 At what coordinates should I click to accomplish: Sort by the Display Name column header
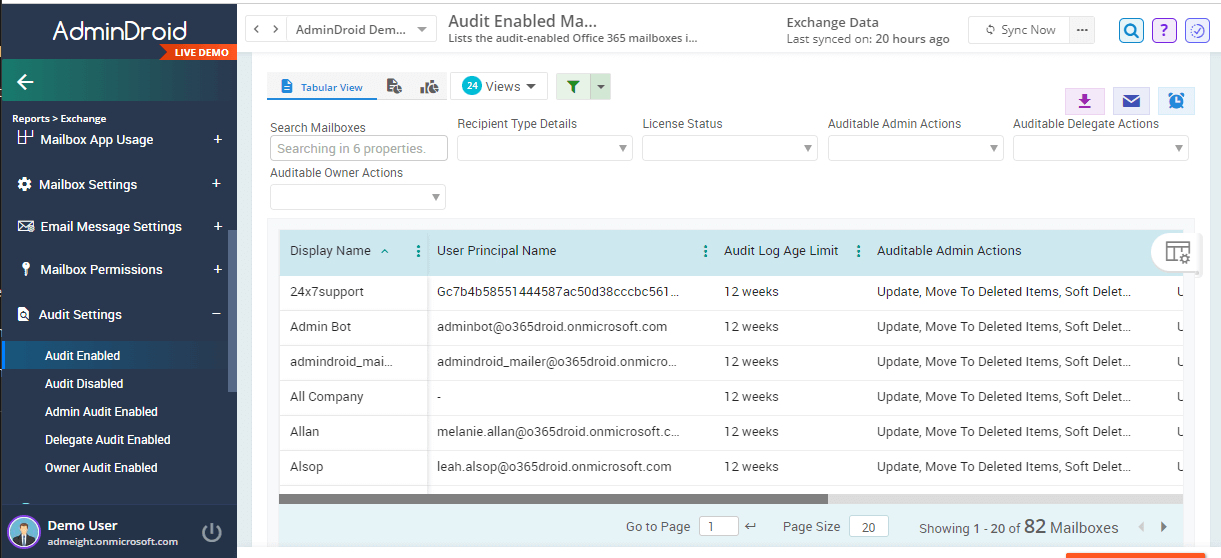(330, 251)
